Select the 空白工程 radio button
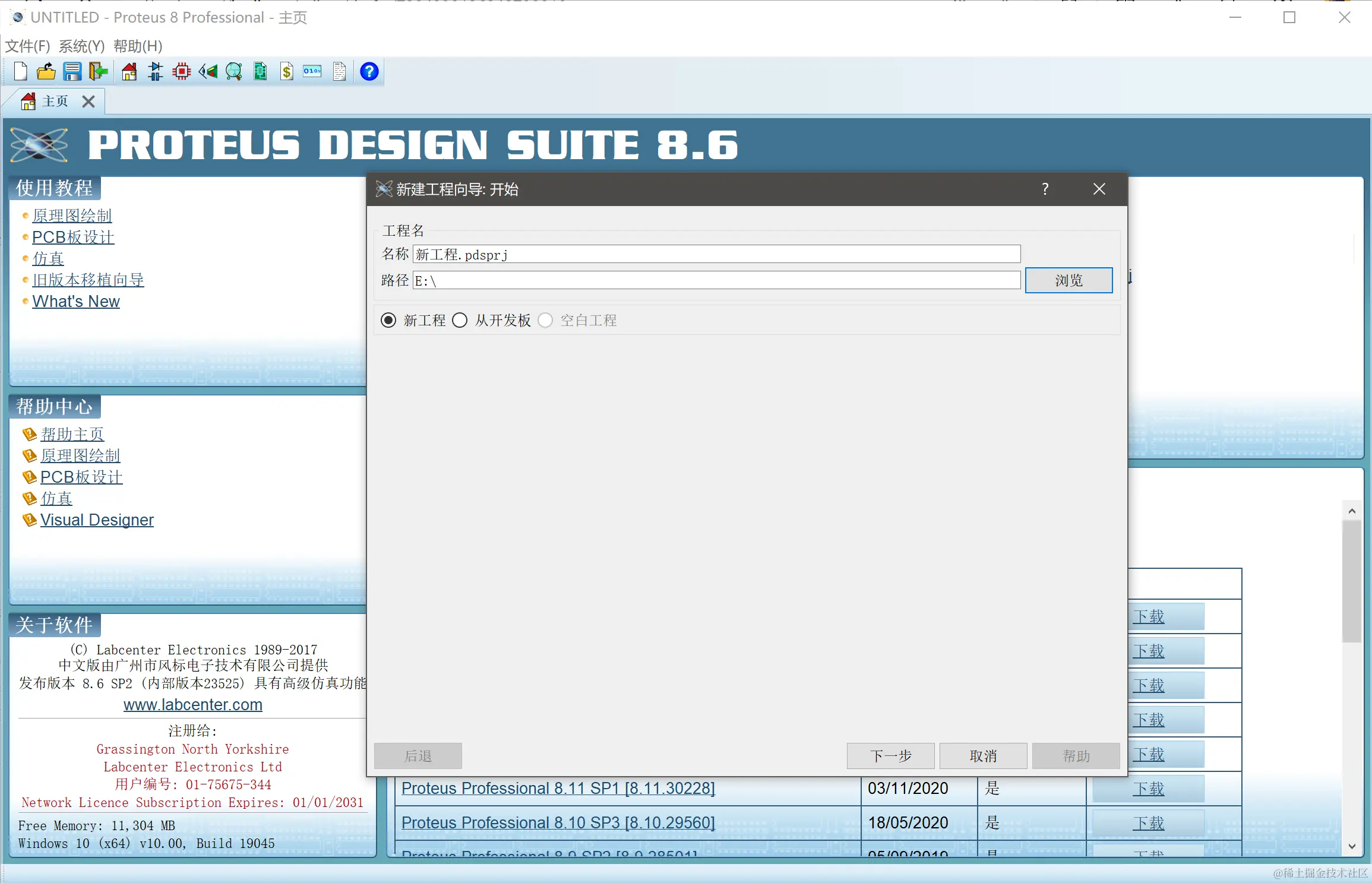 click(x=545, y=321)
